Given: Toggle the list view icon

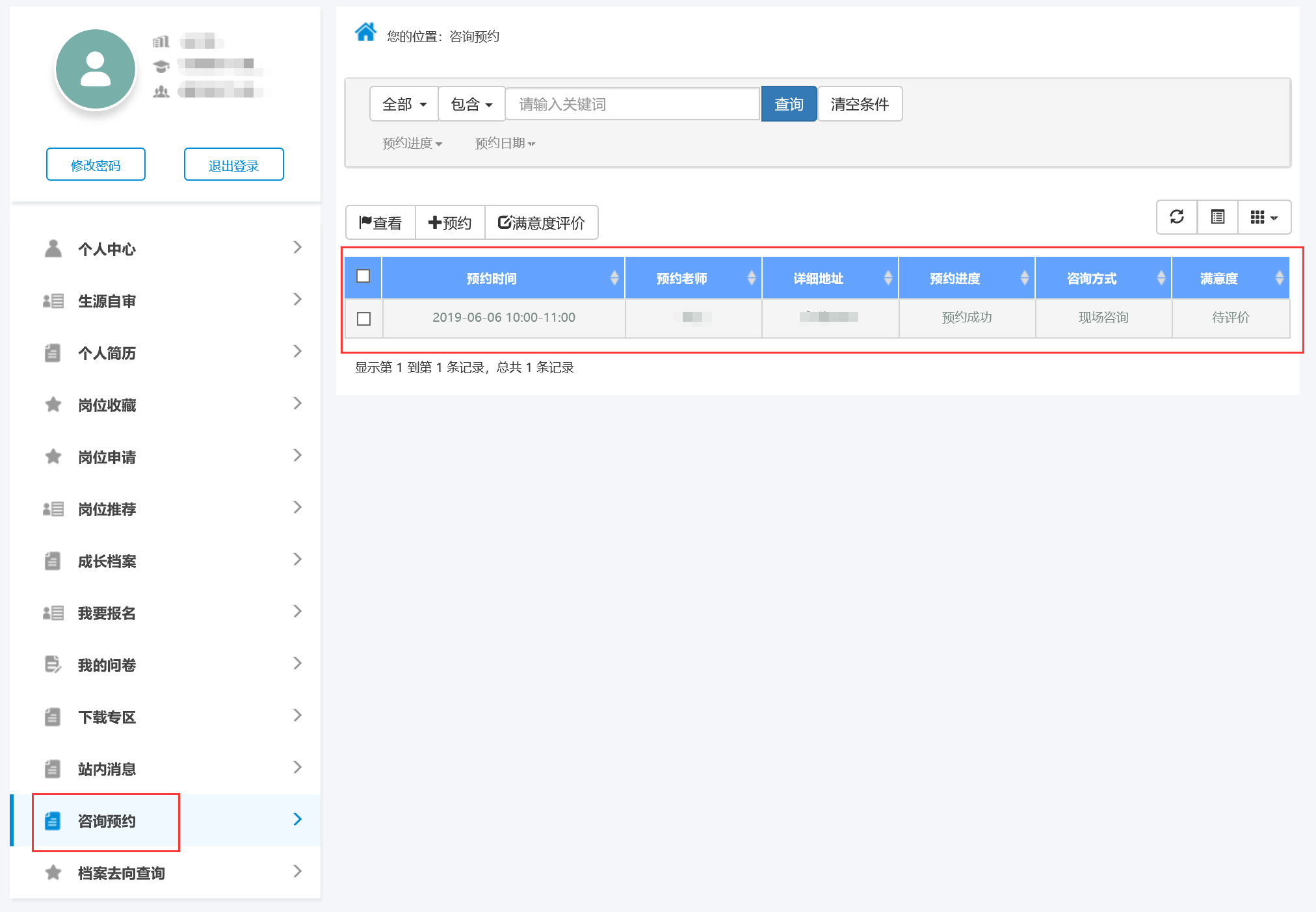Looking at the screenshot, I should click(x=1218, y=216).
